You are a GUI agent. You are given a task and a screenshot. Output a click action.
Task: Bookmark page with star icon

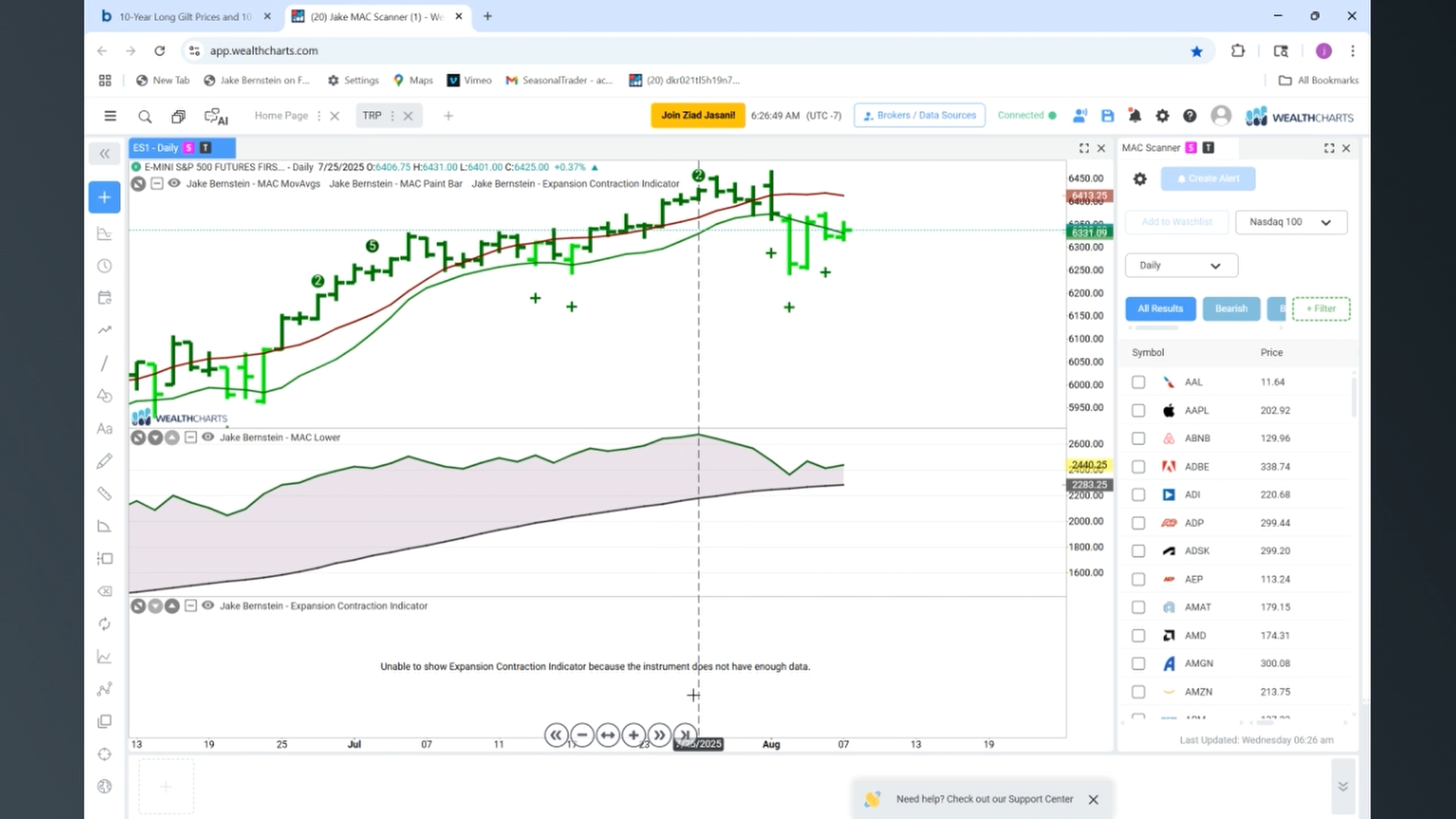[x=1197, y=51]
